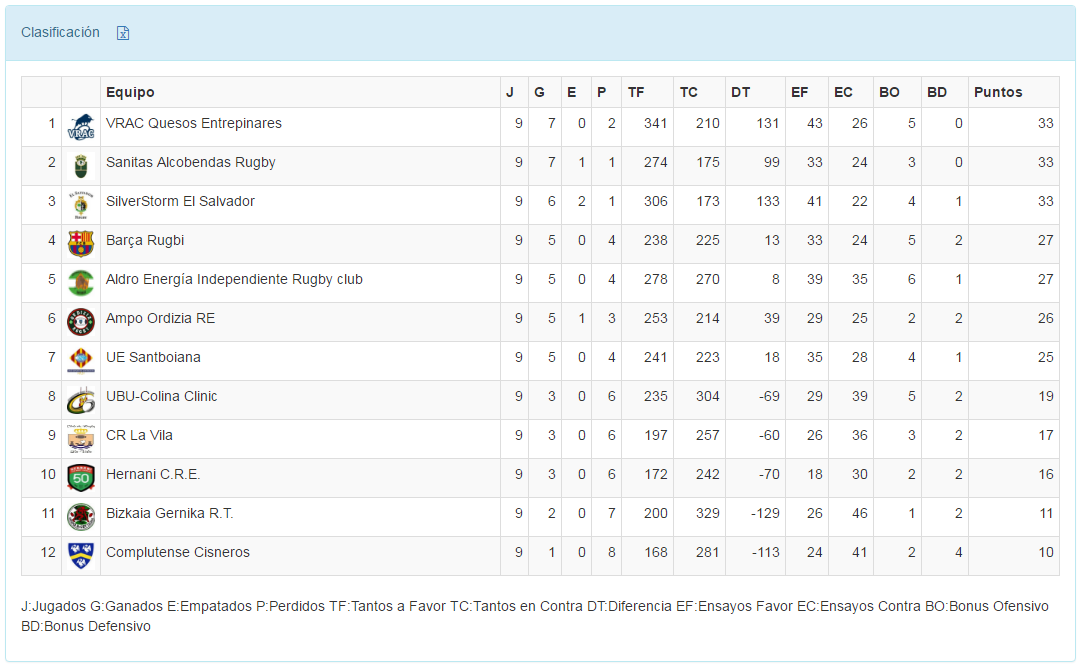Image resolution: width=1078 pixels, height=666 pixels.
Task: Click the DT difference column header
Action: pyautogui.click(x=740, y=92)
